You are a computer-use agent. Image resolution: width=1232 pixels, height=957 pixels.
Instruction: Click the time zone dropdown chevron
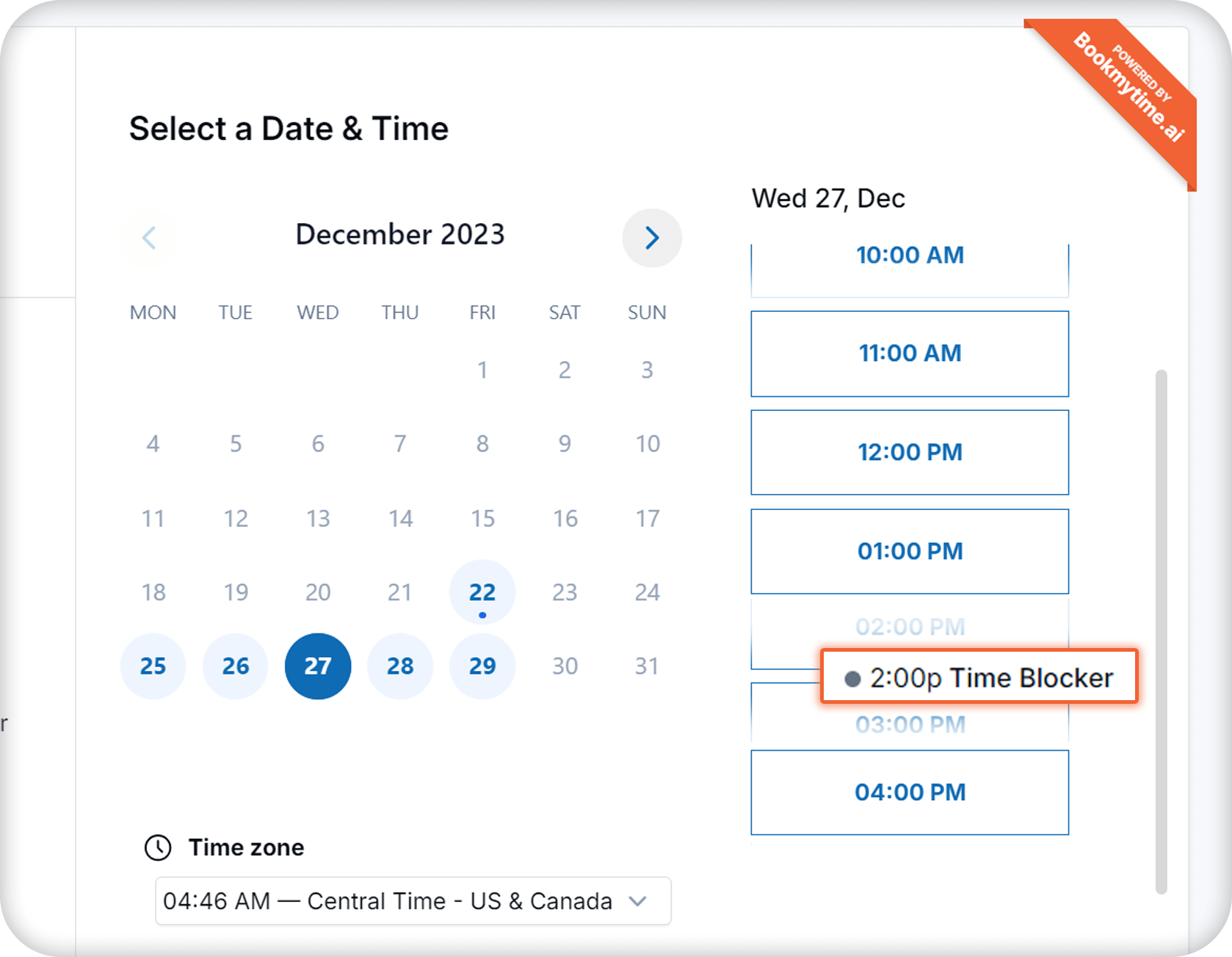(x=638, y=901)
